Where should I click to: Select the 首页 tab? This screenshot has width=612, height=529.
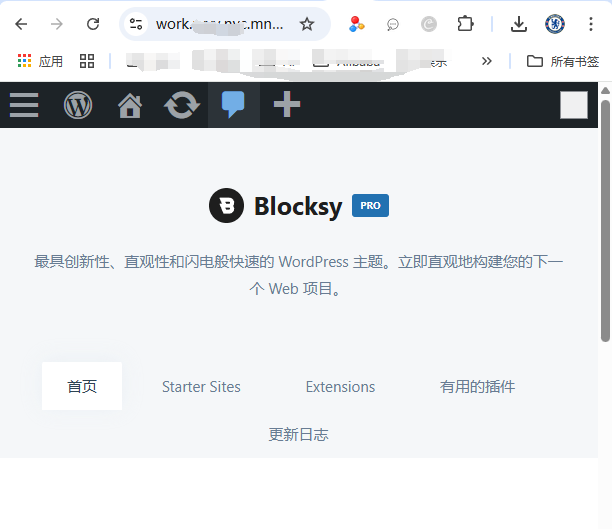coord(82,386)
